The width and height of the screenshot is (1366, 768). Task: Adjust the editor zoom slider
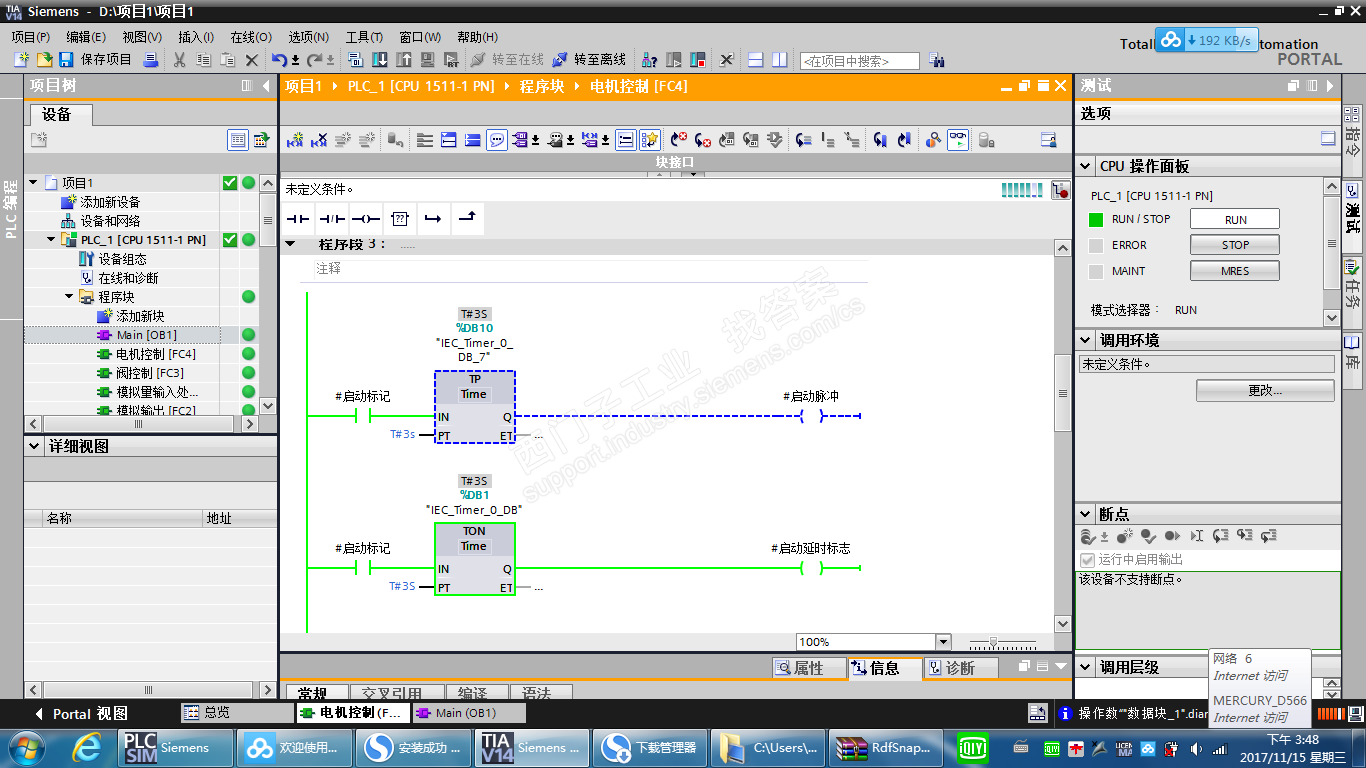[993, 642]
